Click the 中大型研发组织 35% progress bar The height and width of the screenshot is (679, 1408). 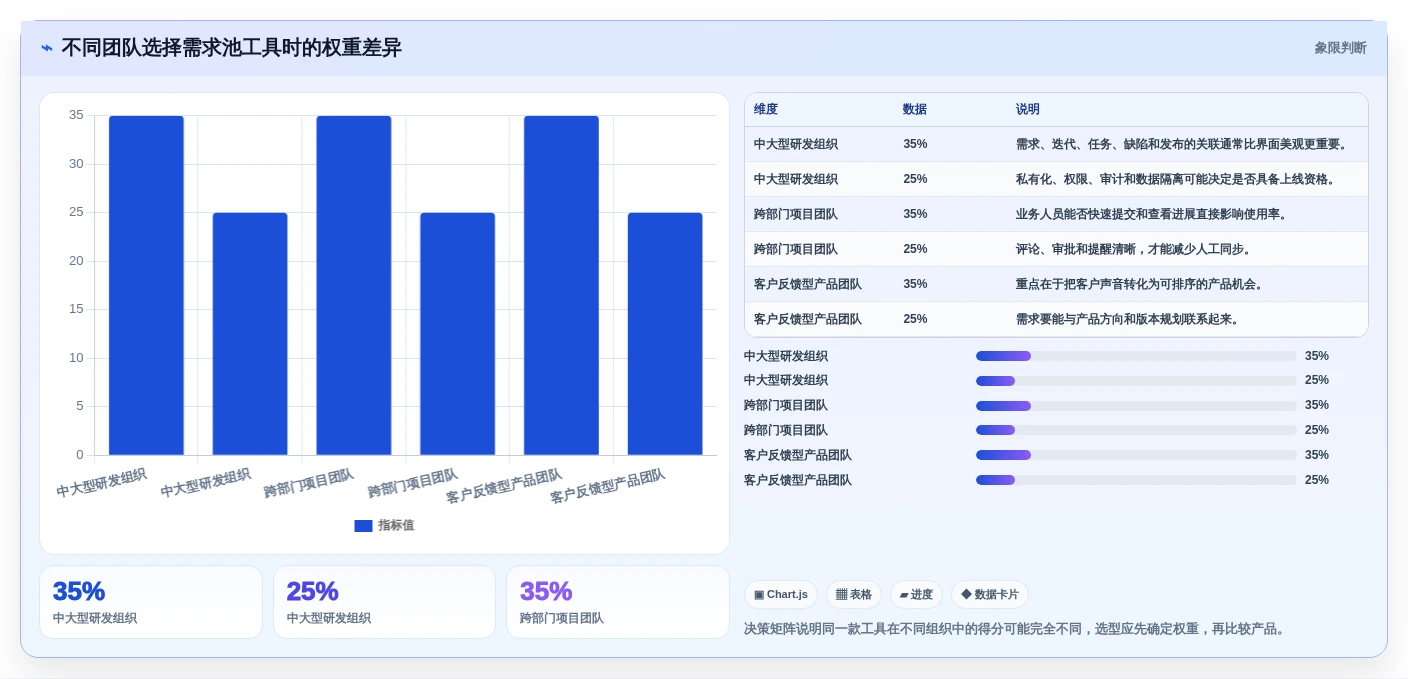point(1136,356)
